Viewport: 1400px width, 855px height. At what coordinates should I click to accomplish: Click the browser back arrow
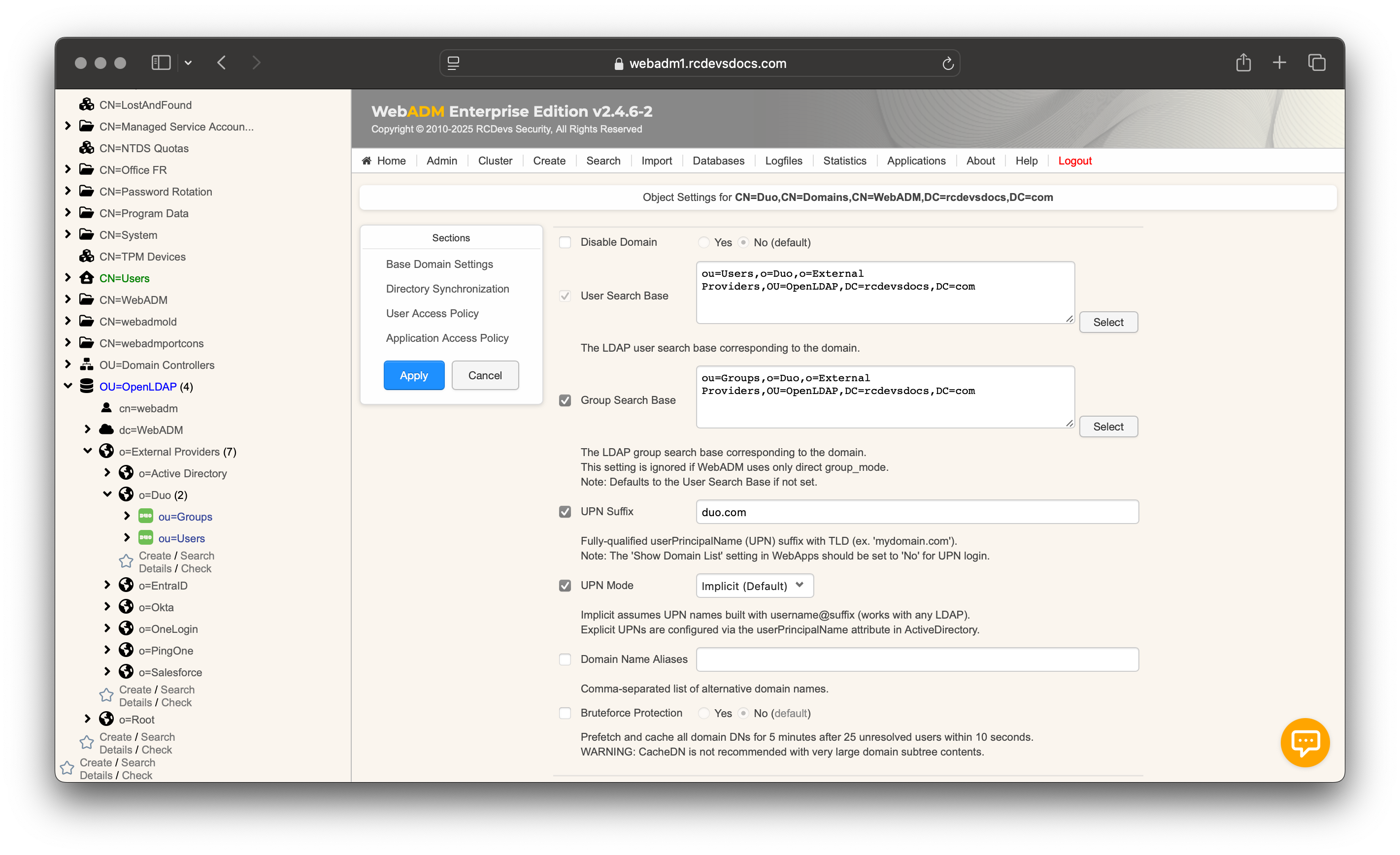(x=222, y=63)
